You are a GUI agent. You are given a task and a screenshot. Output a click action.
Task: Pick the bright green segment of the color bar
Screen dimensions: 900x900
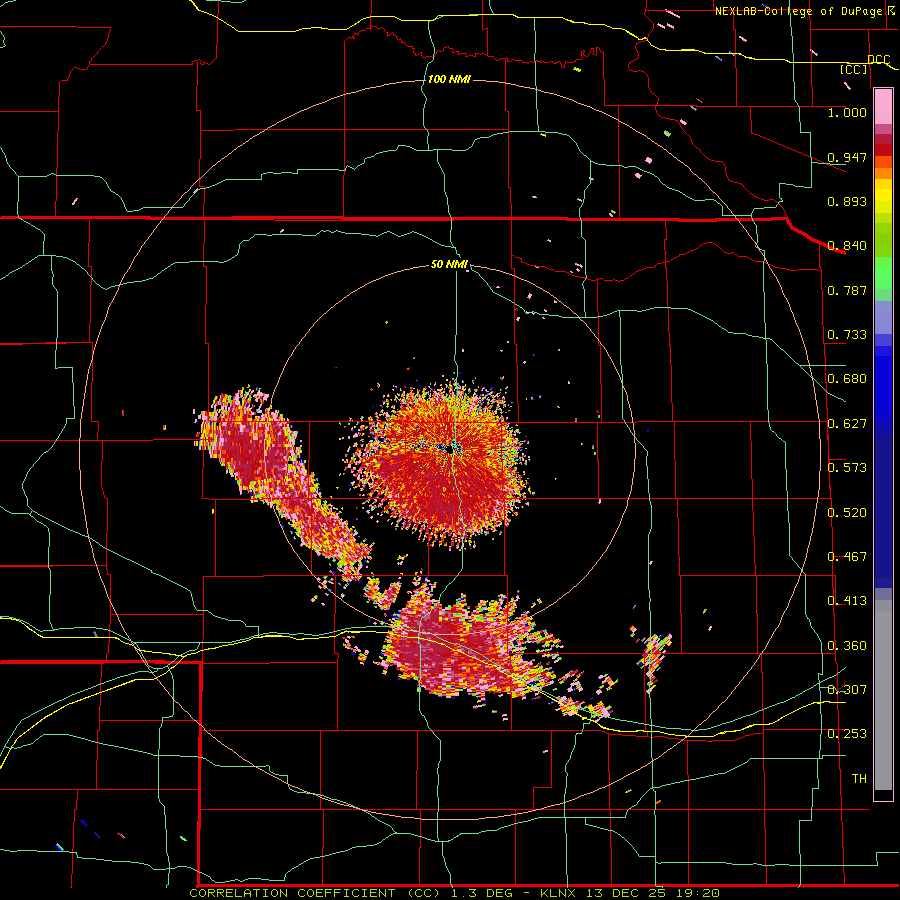(x=883, y=273)
